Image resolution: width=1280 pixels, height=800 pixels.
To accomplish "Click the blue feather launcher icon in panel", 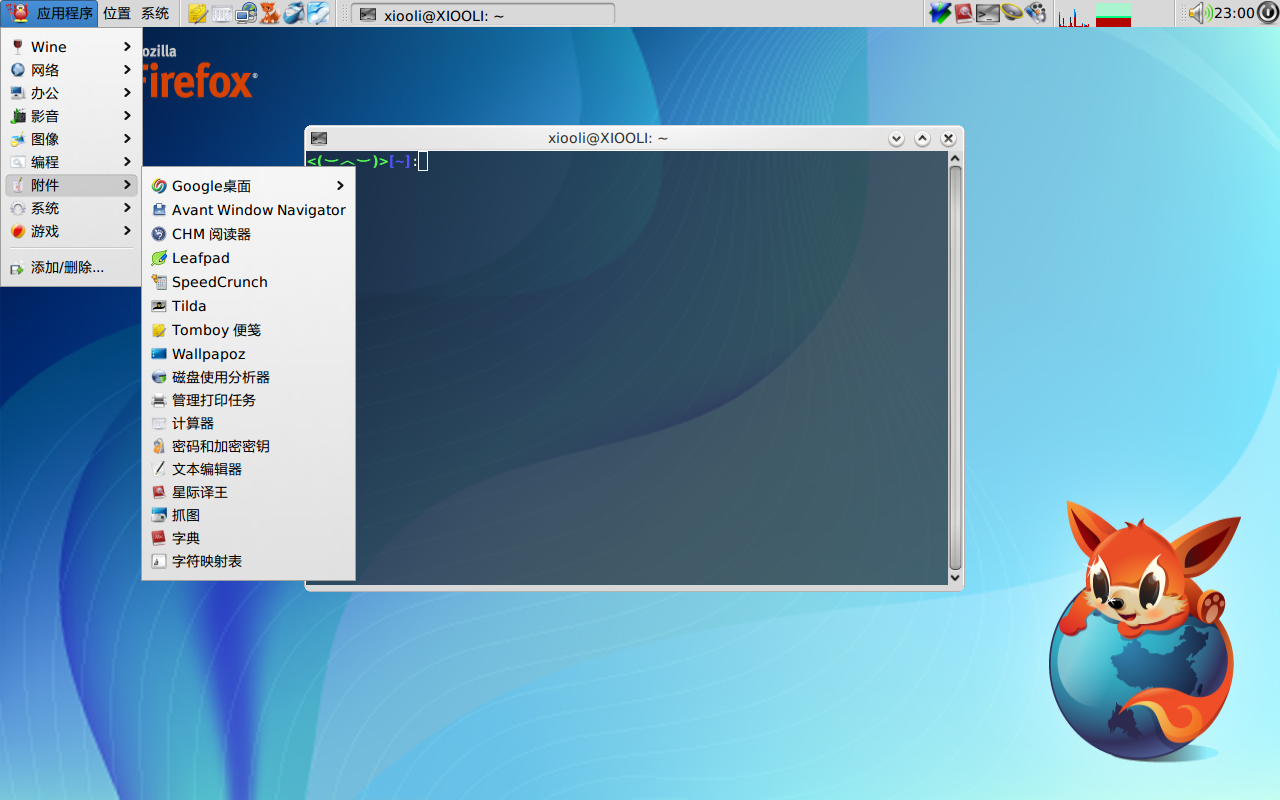I will click(x=318, y=13).
